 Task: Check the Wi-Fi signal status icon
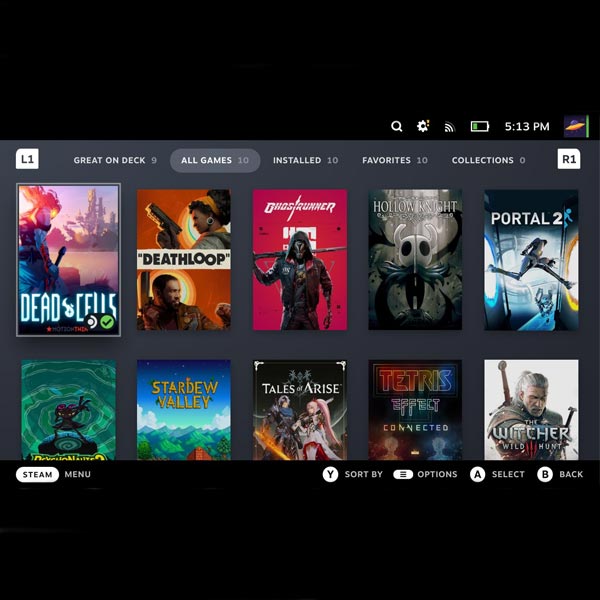point(449,127)
